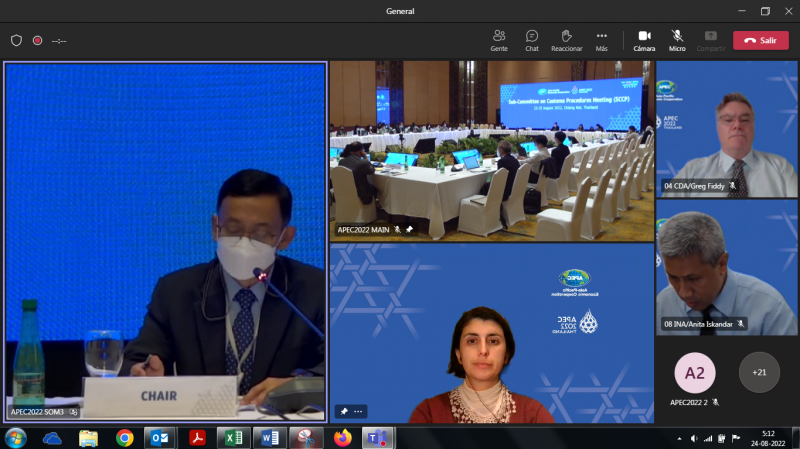Click the shield security icon
This screenshot has height=449, width=800.
(16, 40)
